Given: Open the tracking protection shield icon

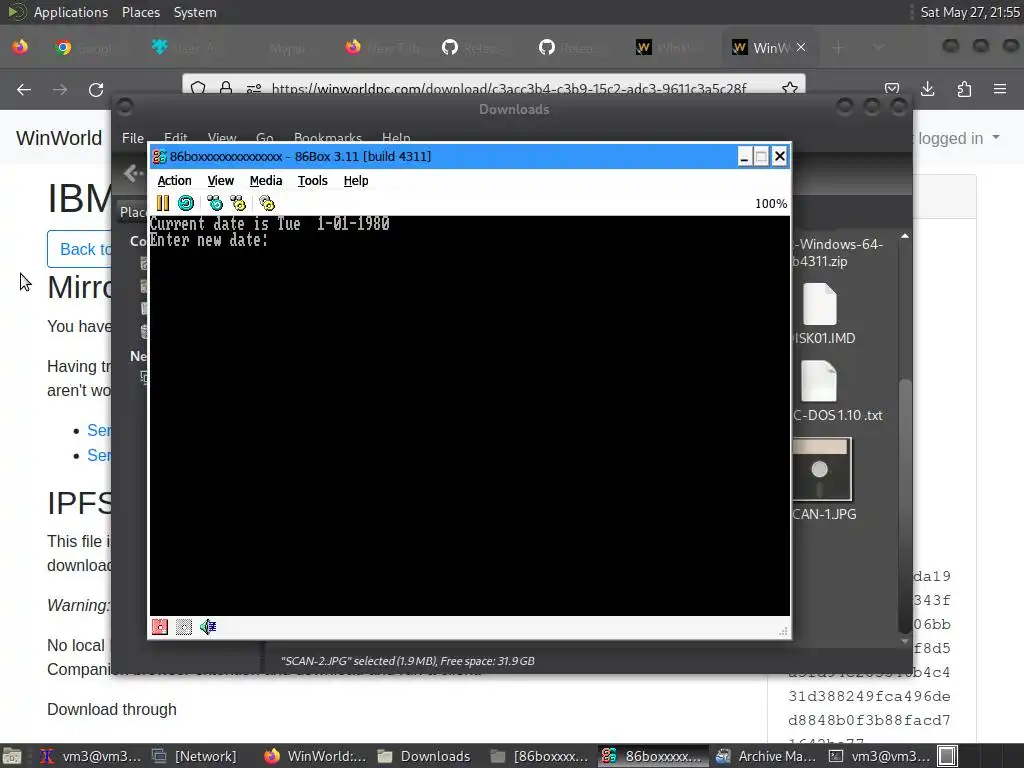Looking at the screenshot, I should pyautogui.click(x=199, y=89).
